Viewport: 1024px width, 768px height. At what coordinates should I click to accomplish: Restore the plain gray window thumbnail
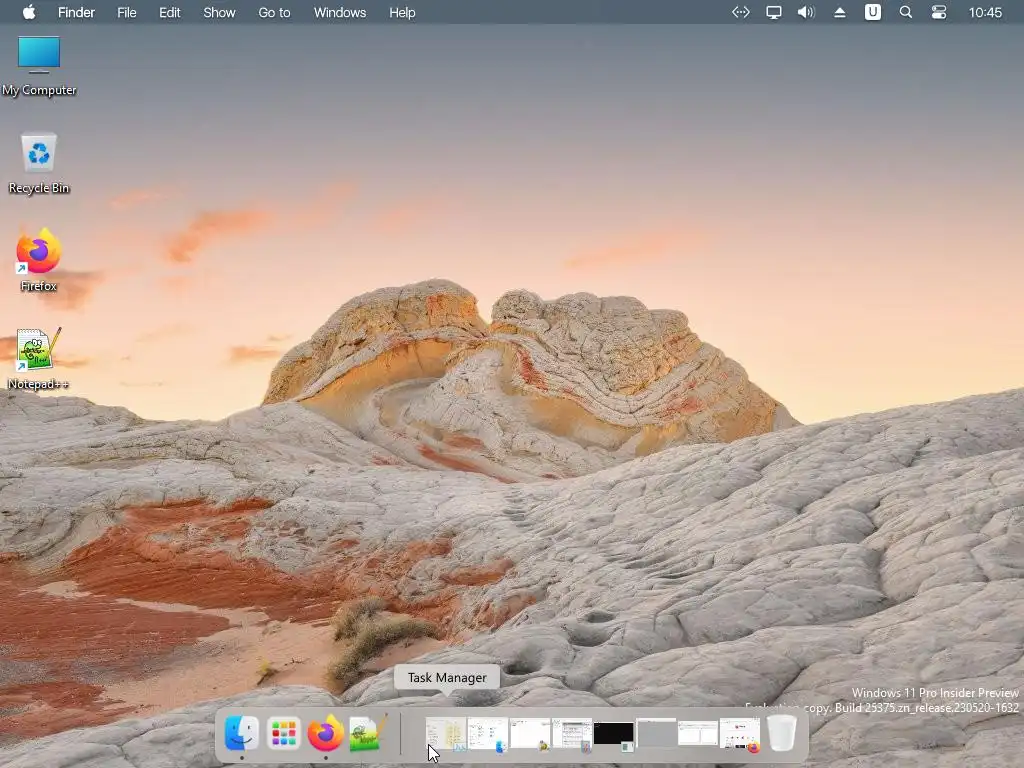point(656,733)
